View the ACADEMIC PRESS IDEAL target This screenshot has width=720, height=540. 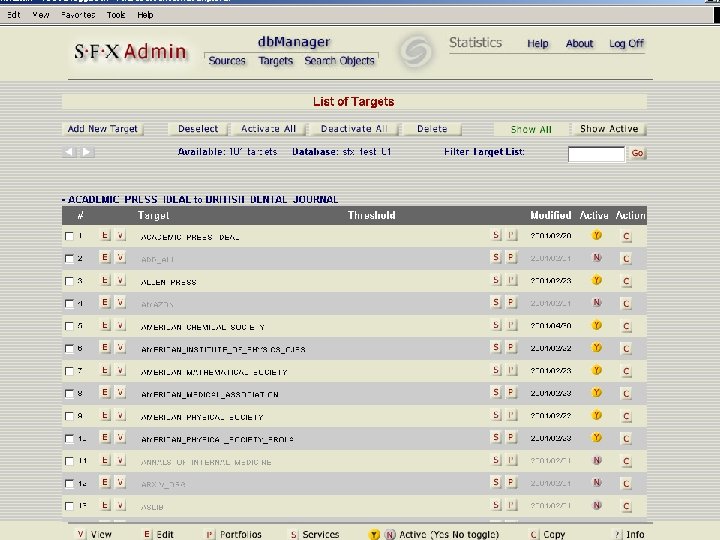click(x=120, y=236)
